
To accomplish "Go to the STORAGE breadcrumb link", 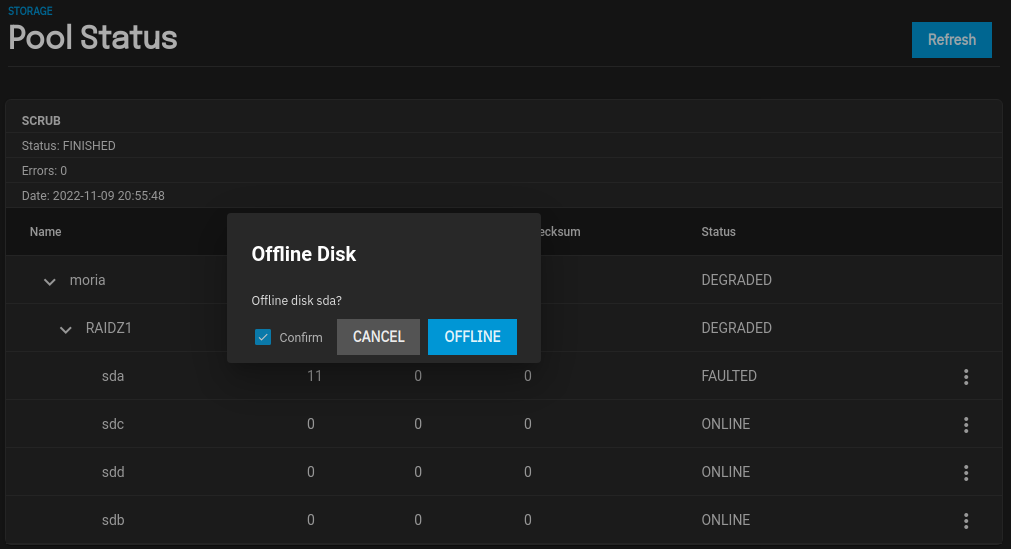I will pos(32,12).
